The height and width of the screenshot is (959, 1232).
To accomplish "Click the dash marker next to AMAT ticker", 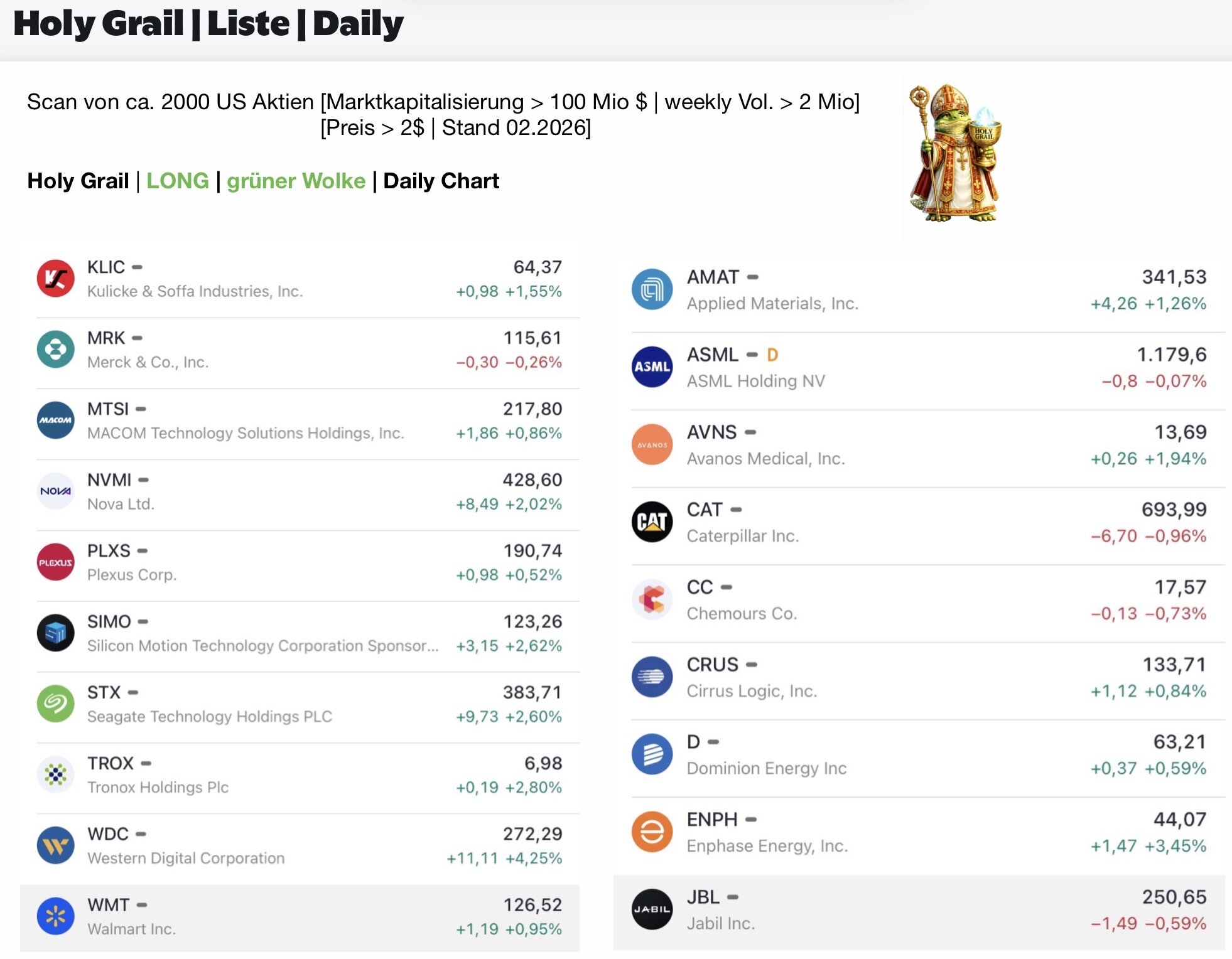I will pyautogui.click(x=753, y=277).
